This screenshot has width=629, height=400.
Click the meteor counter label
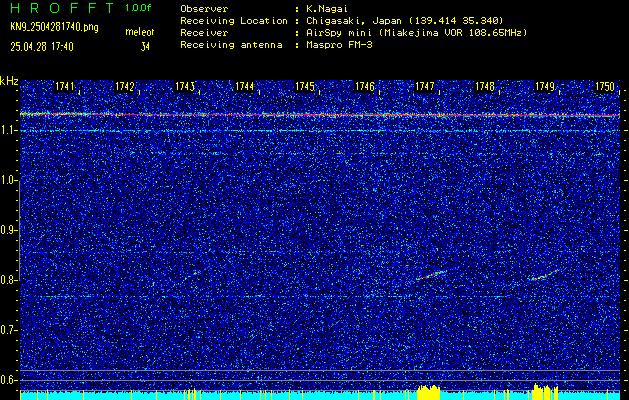[x=140, y=32]
